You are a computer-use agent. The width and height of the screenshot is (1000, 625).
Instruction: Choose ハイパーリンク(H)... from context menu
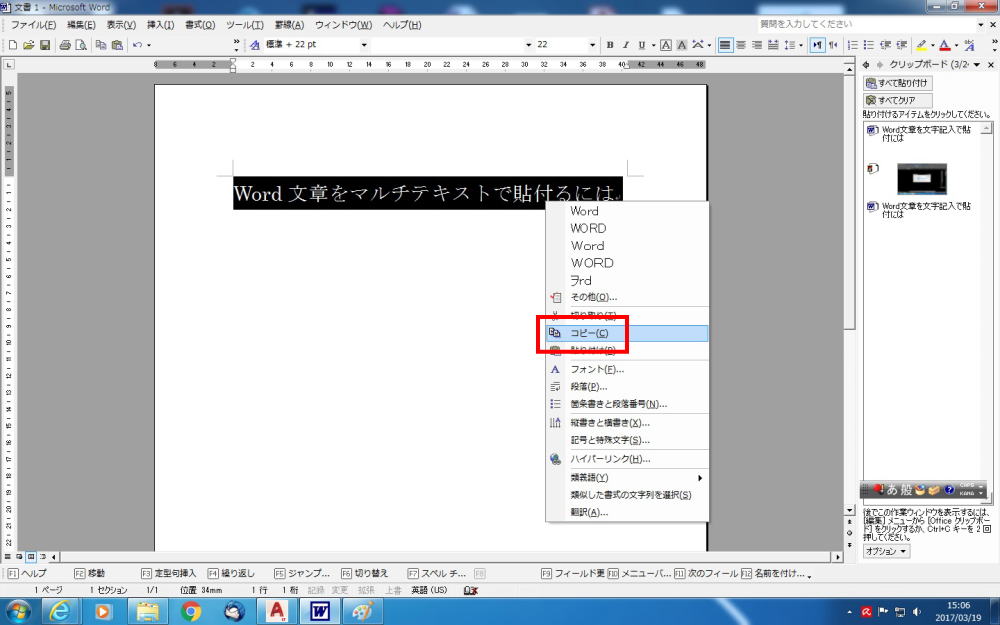627,459
